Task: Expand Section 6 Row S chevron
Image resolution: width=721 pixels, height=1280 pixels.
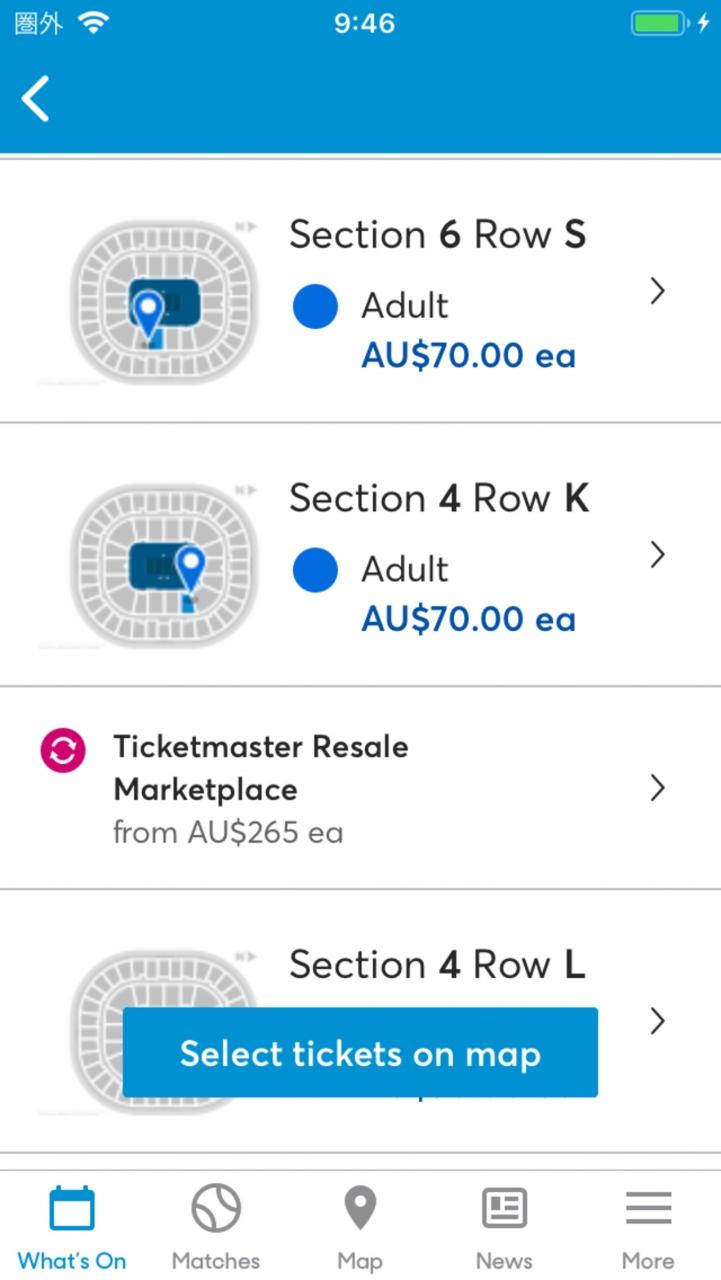Action: pyautogui.click(x=657, y=291)
